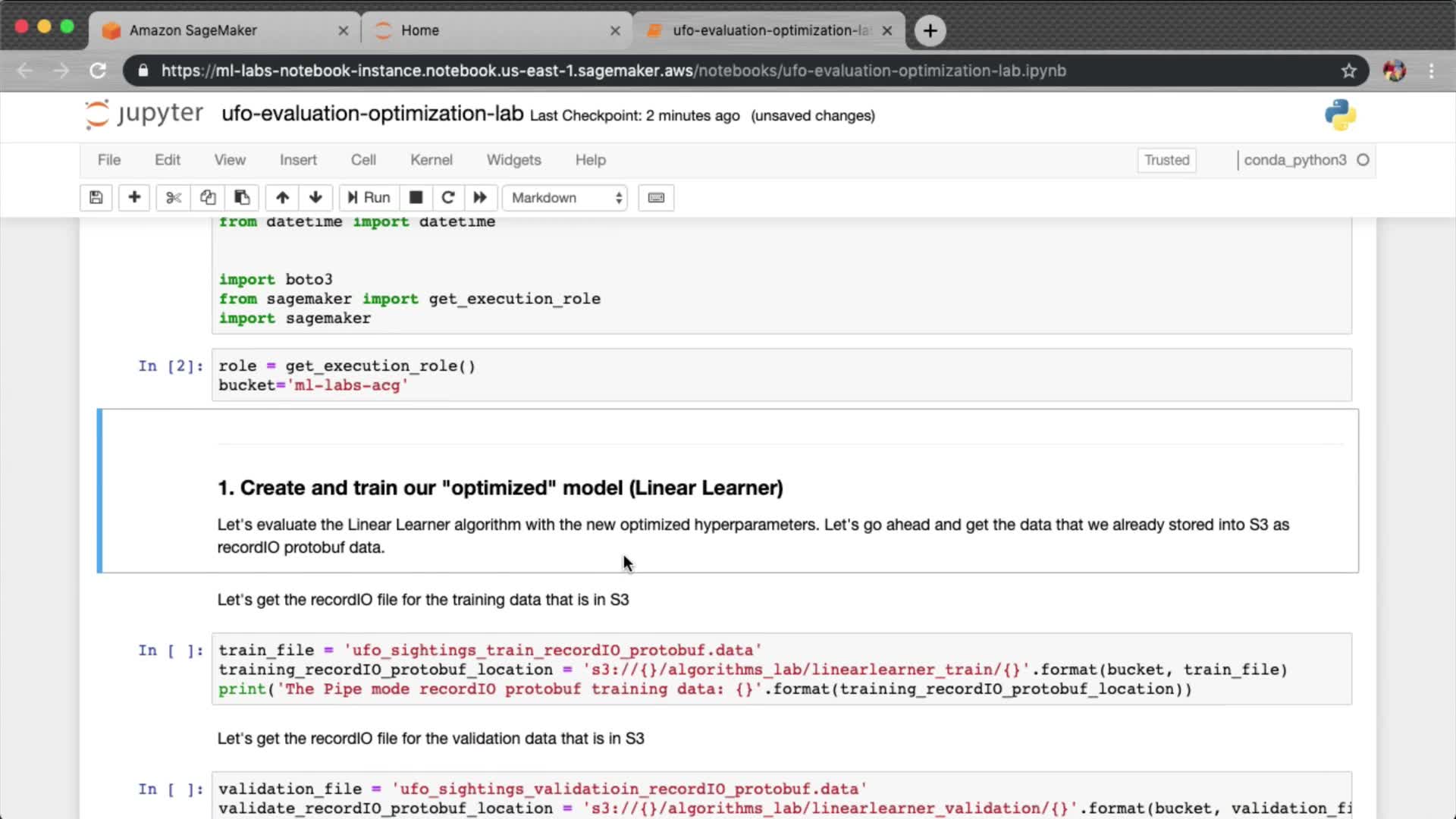Click the save and checkpoint icon
This screenshot has height=819, width=1456.
point(96,198)
